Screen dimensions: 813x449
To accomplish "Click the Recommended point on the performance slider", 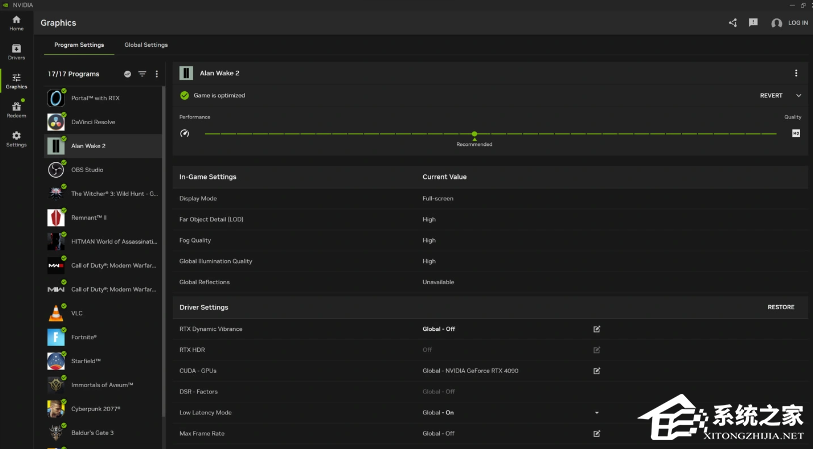I will [x=474, y=134].
